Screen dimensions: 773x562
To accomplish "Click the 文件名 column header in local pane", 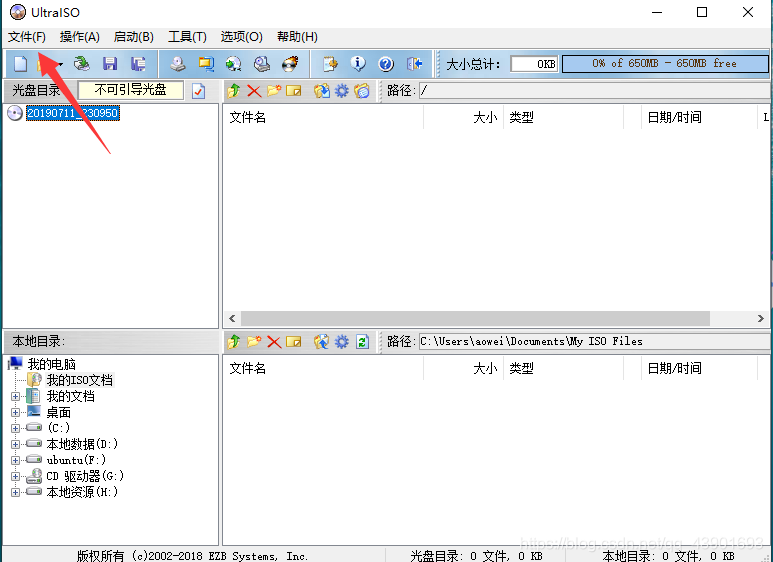I will click(x=323, y=368).
